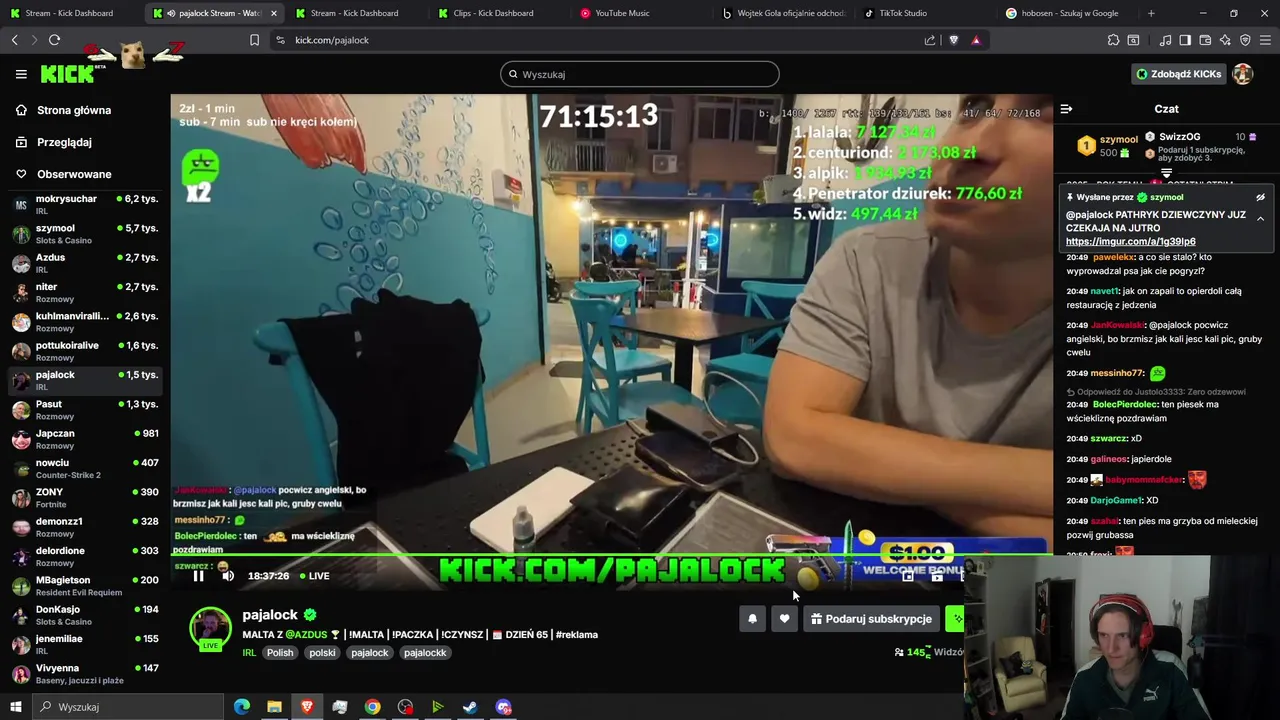
Task: Open Windows Start menu
Action: 15,707
